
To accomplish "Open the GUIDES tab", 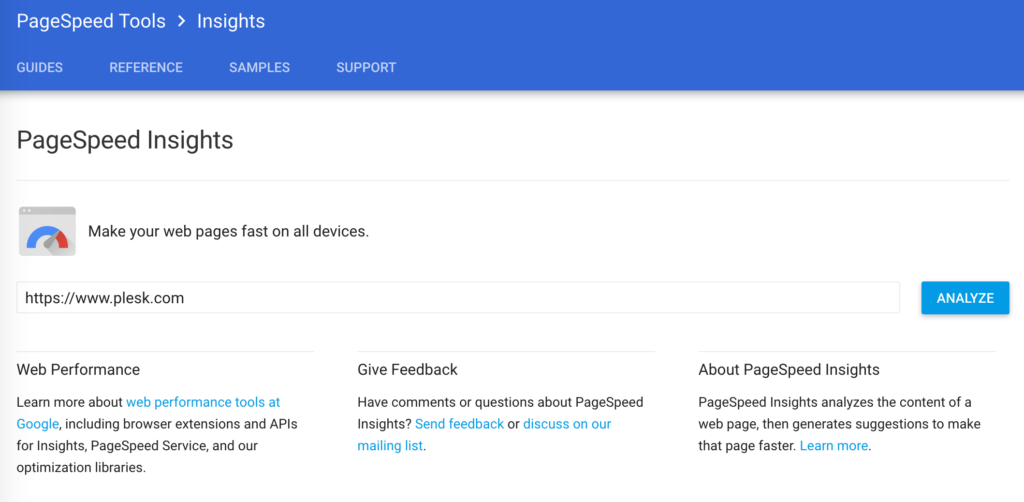I will (40, 67).
